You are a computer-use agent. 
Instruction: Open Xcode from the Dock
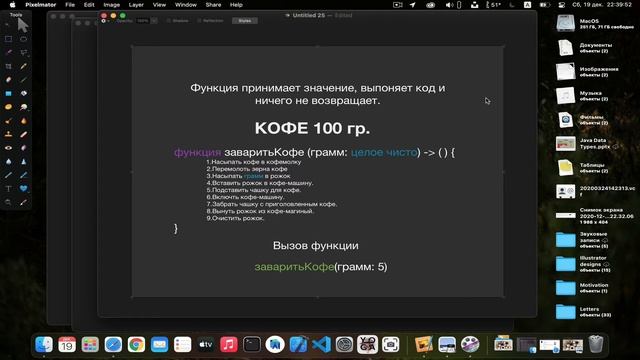298,344
